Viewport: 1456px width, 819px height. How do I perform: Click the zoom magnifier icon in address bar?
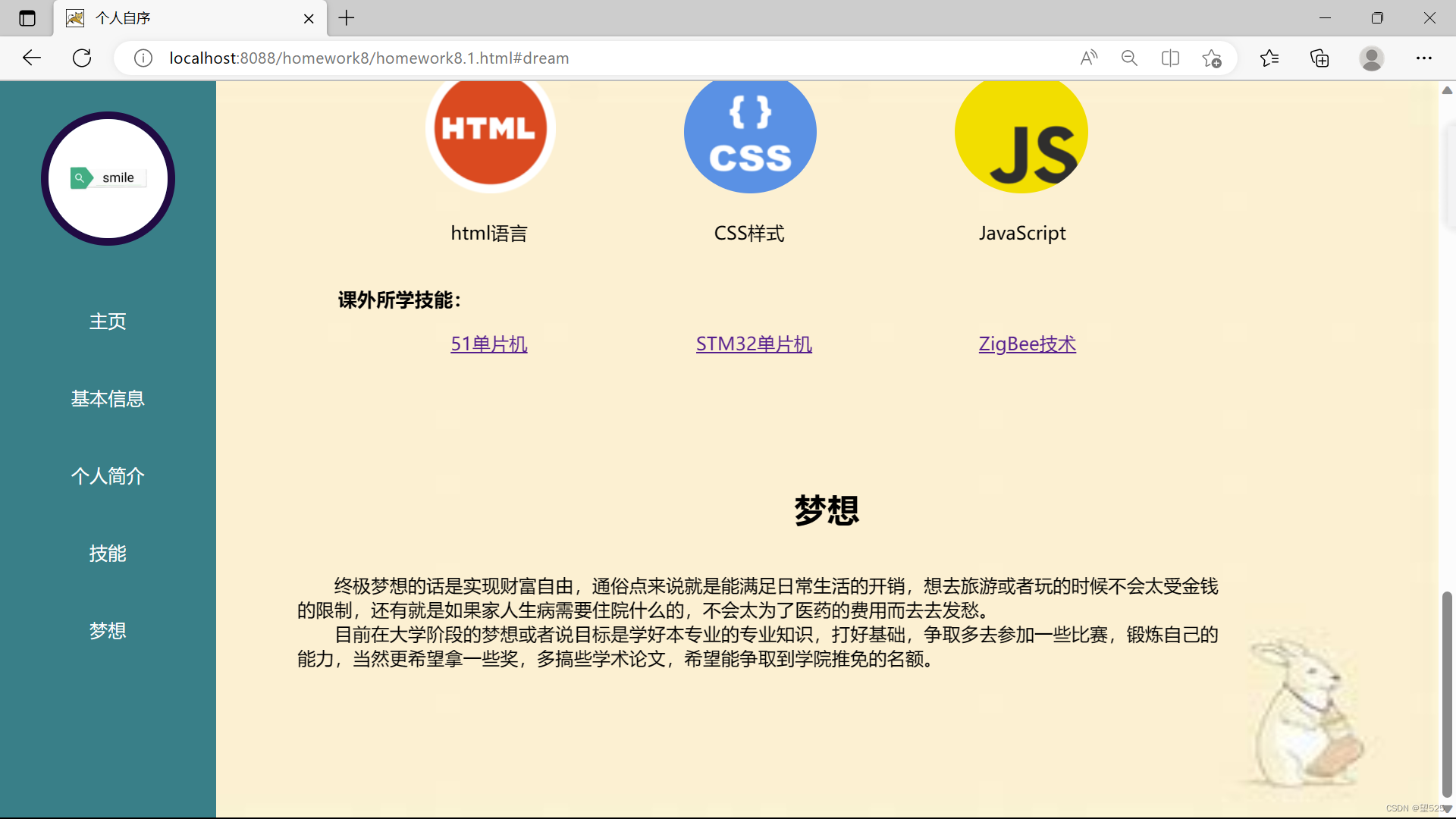[x=1129, y=58]
